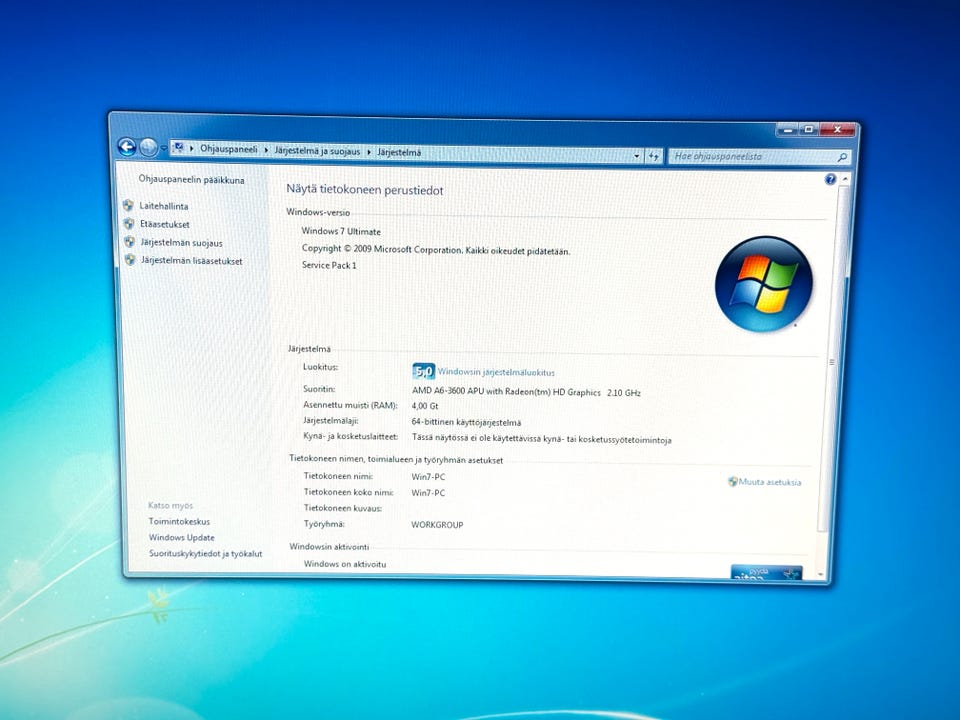Maximize the Järjestelmä window

pyautogui.click(x=809, y=130)
